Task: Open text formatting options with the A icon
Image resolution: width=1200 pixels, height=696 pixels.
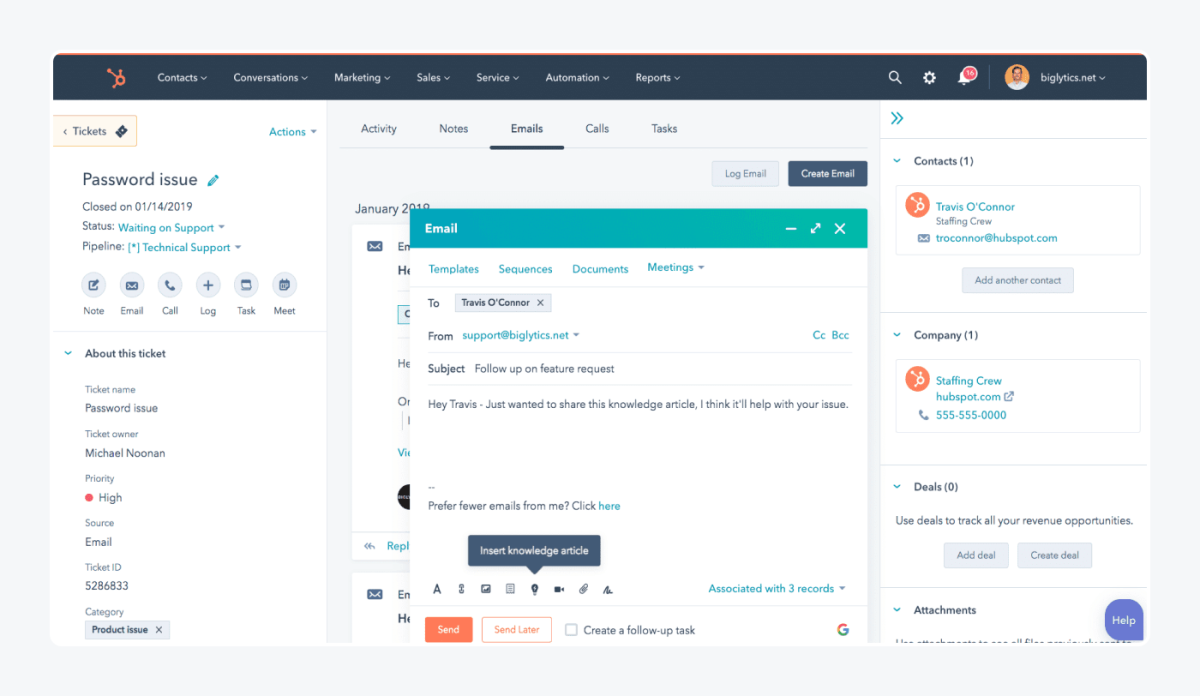Action: (437, 589)
